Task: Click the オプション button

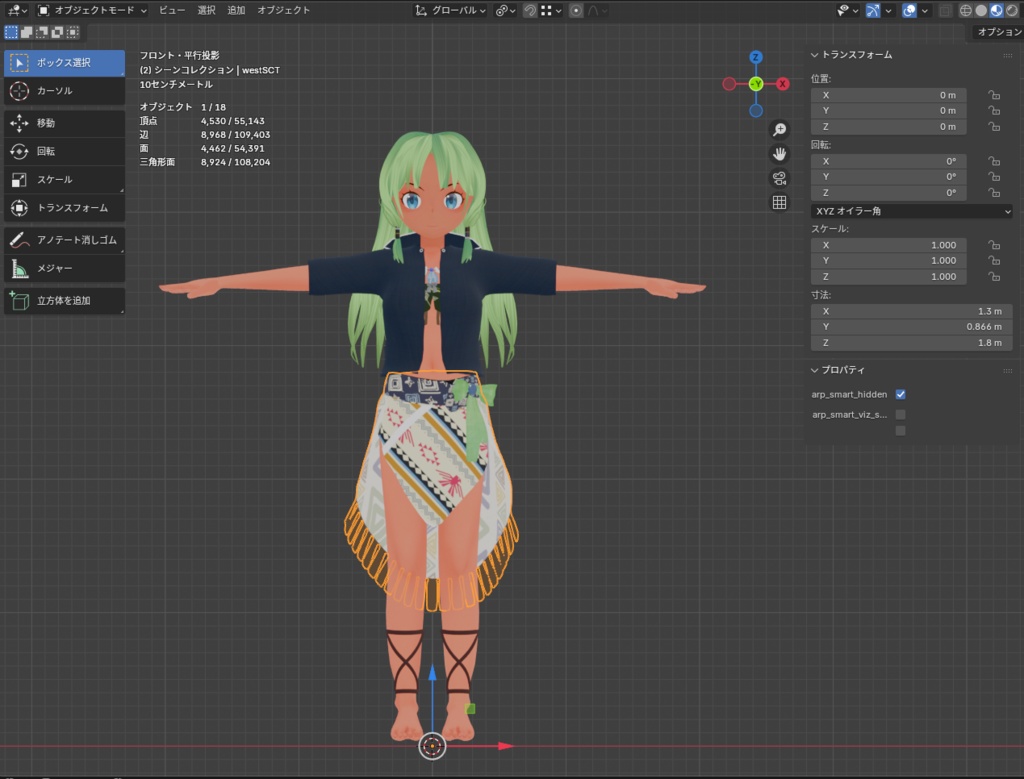Action: click(998, 32)
